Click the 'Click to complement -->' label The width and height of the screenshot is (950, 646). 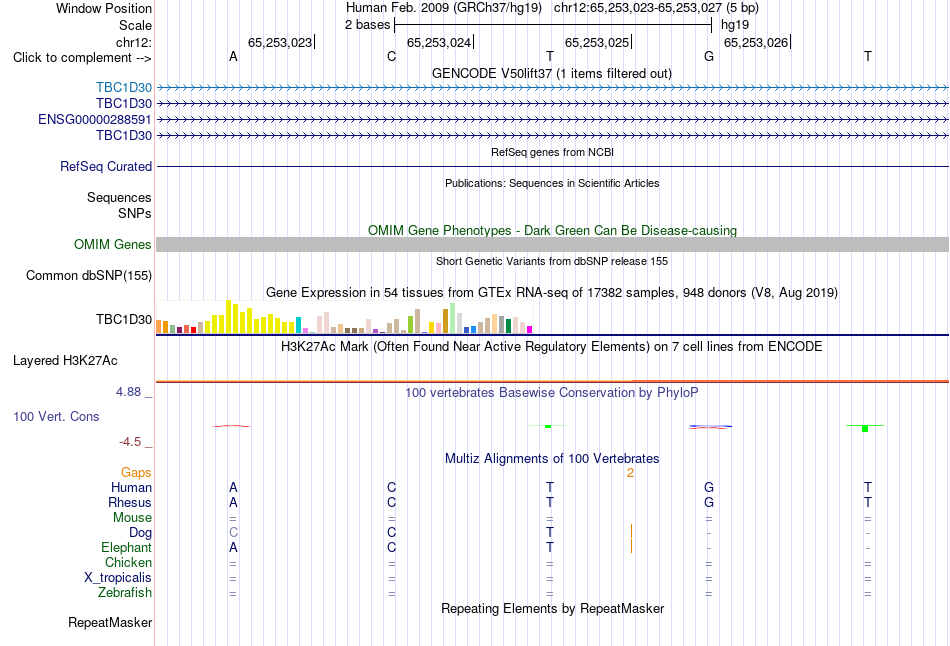[x=82, y=58]
